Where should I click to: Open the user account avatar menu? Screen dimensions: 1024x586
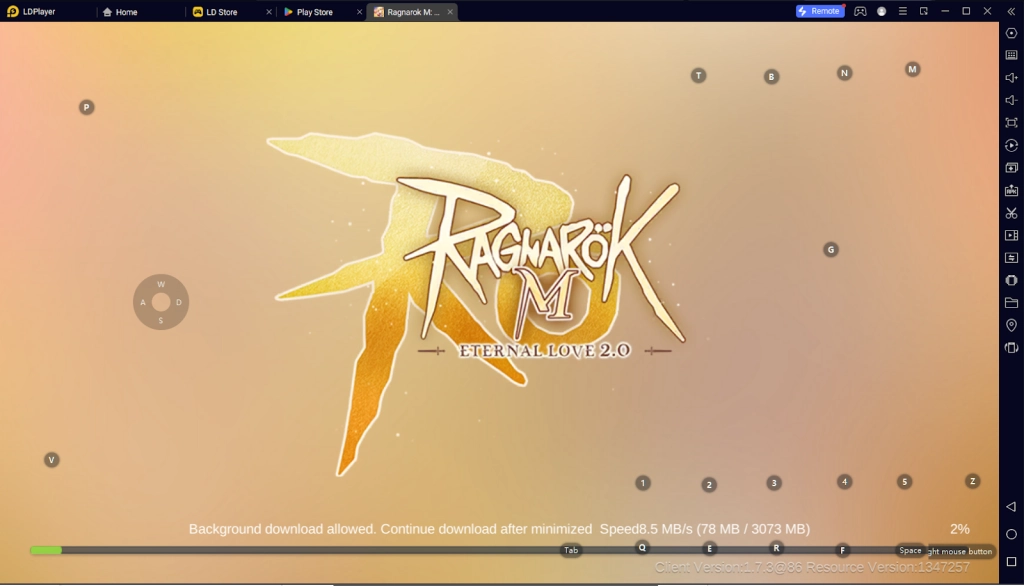[x=881, y=11]
